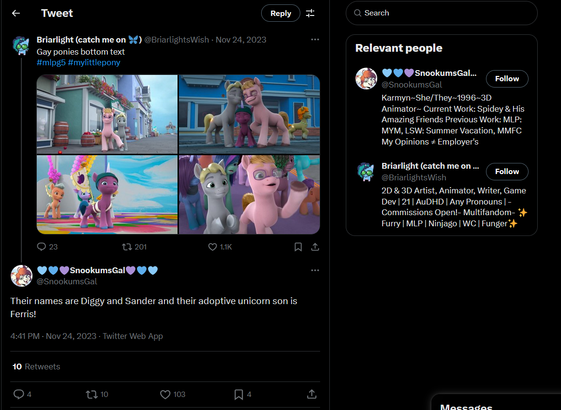Click the reply text mentioning Diggy and Sander
Screen dimensions: 561x410
pos(154,307)
